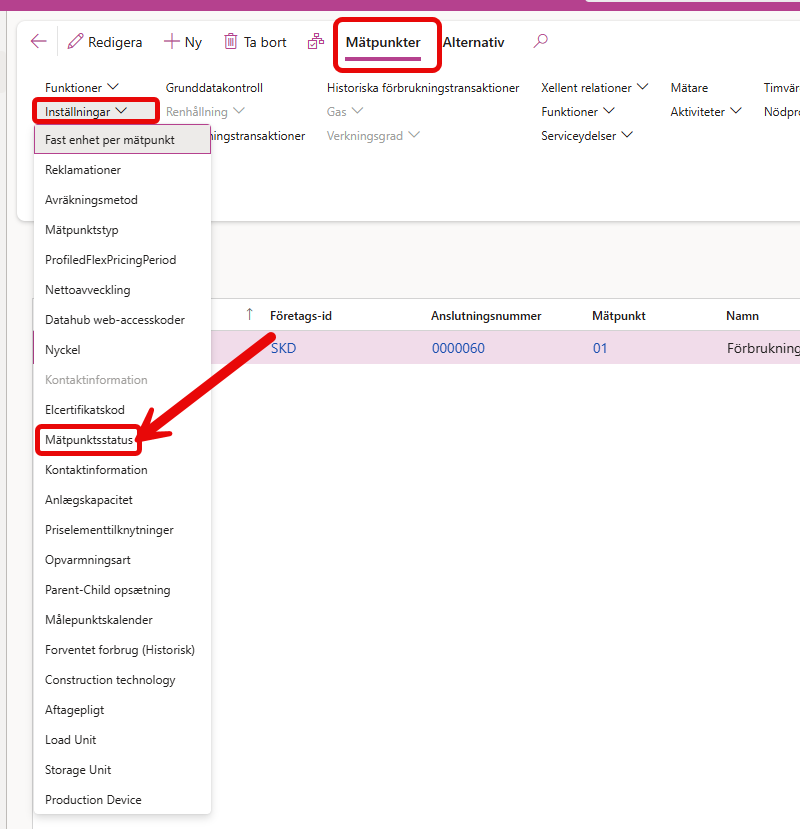Click the Ny plus icon
Screen dimensions: 800x829
point(171,42)
